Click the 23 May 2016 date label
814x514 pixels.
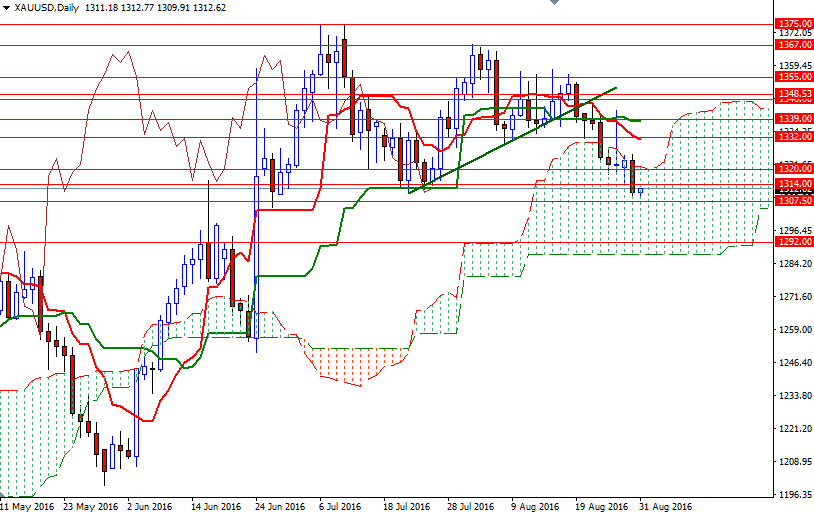click(91, 507)
